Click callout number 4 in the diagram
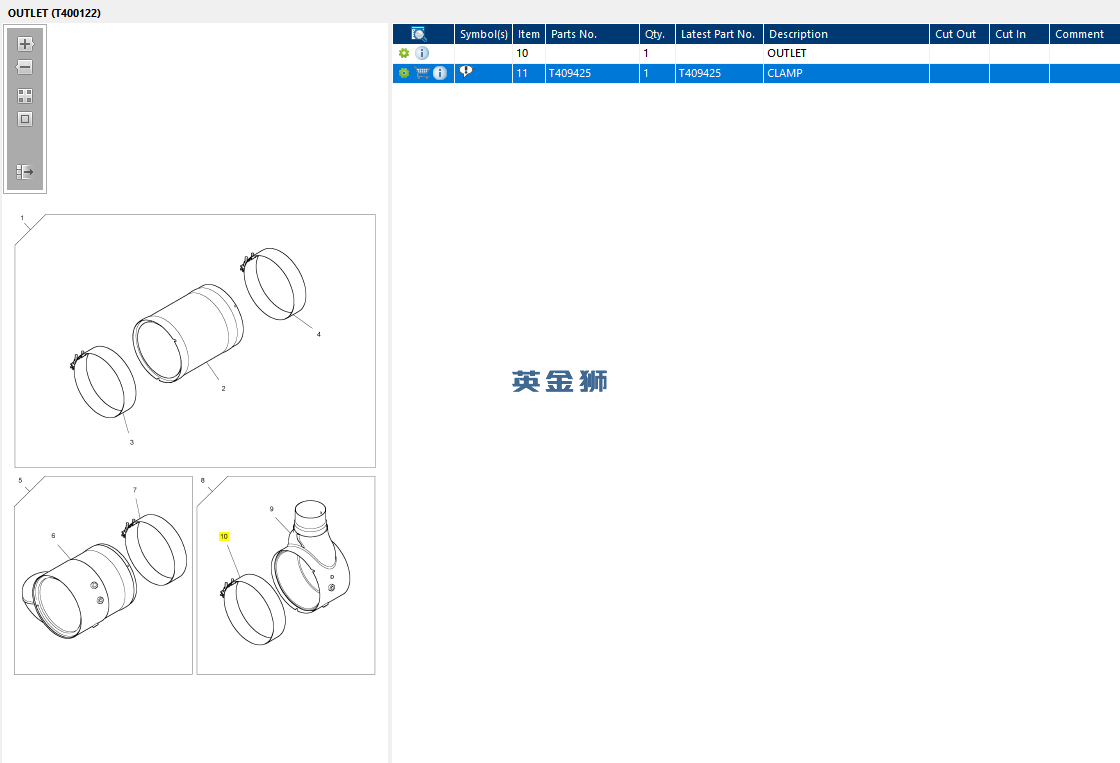Screen dimensions: 1120x763 (x=319, y=334)
